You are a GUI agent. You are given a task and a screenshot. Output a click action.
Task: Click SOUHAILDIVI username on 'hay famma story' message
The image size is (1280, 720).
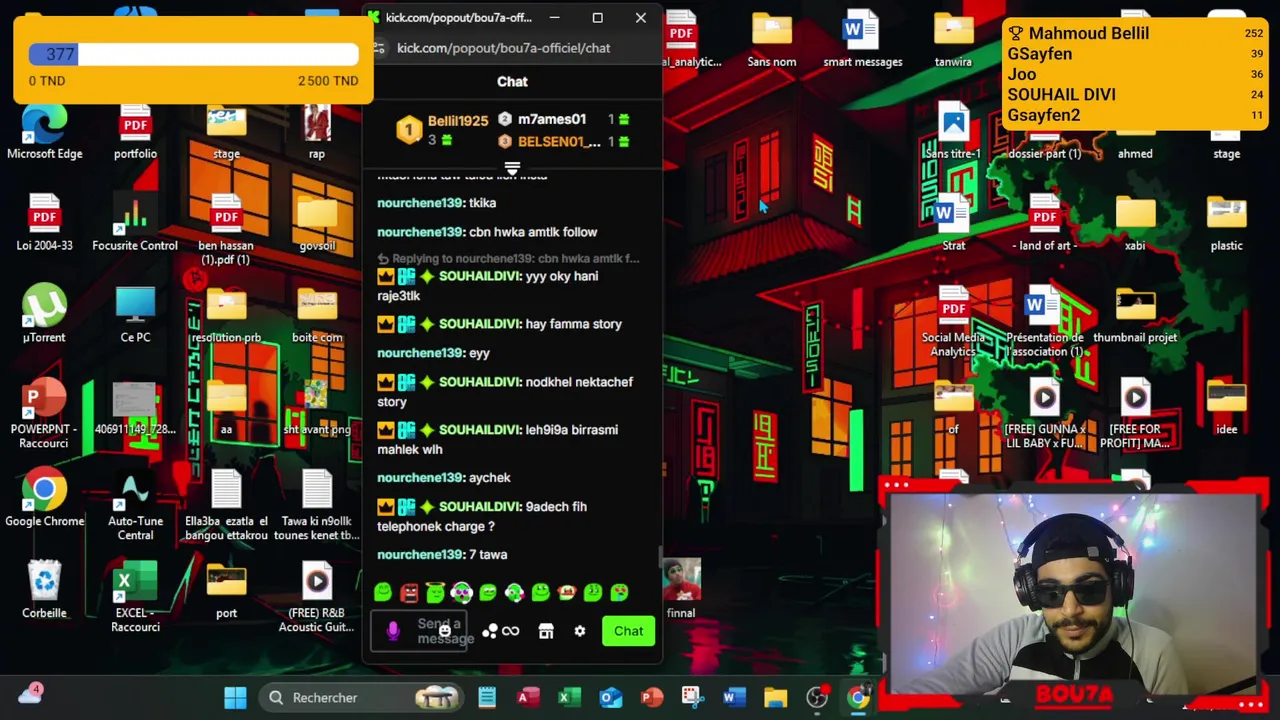click(x=479, y=324)
